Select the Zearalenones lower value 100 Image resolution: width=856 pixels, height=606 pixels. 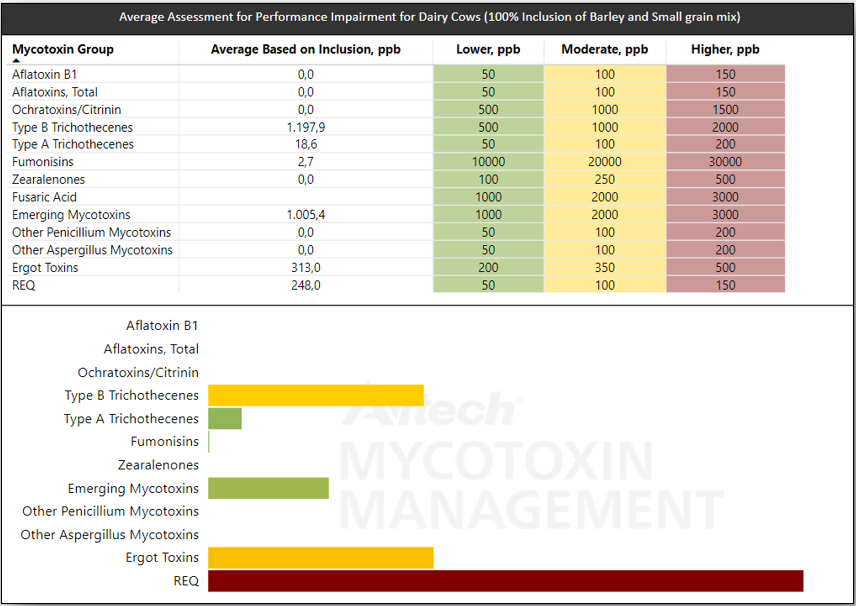[x=488, y=179]
